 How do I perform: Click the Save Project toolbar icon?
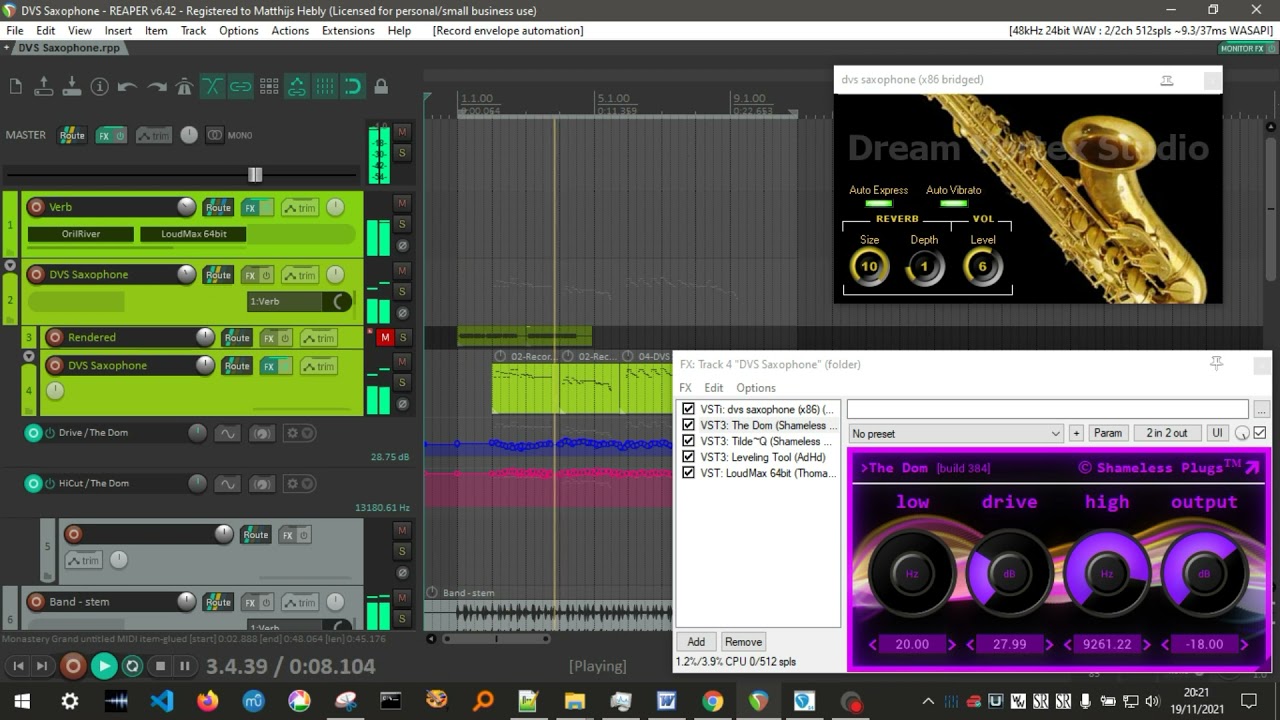(72, 87)
